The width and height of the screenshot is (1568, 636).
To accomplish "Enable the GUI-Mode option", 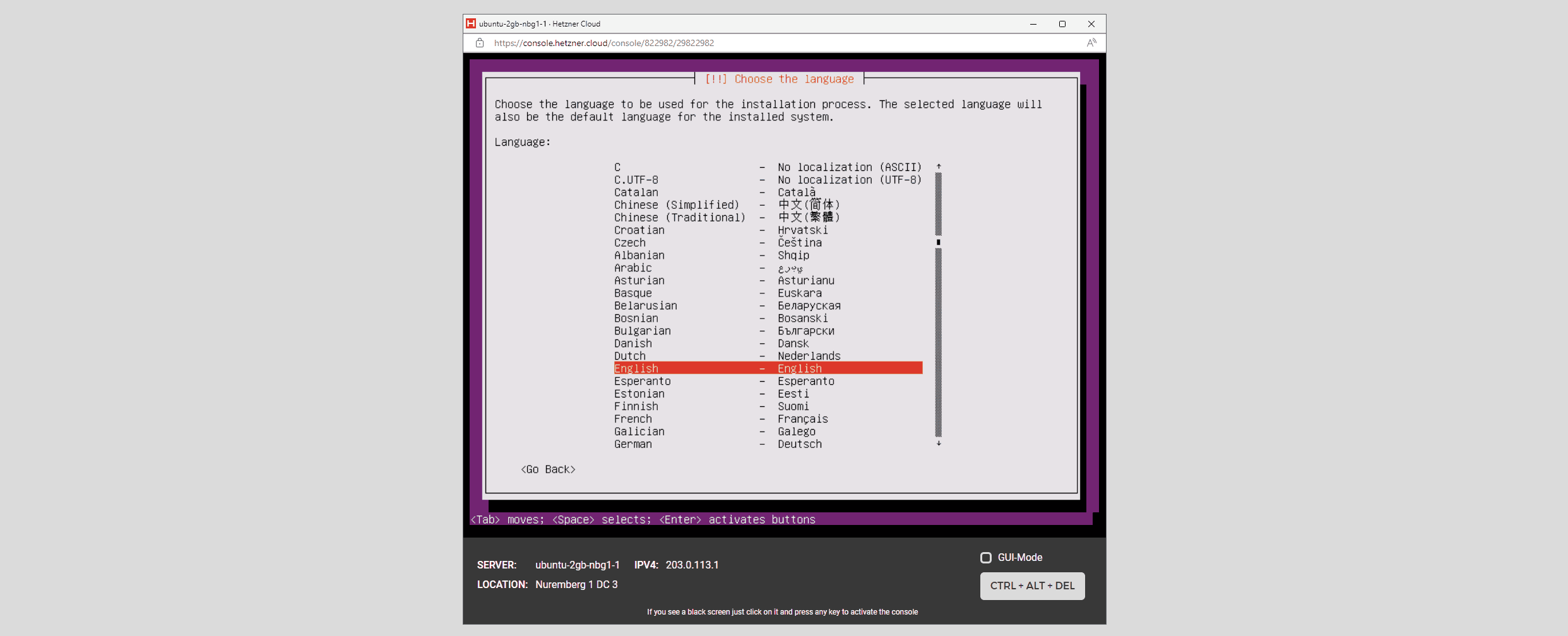I will [986, 557].
